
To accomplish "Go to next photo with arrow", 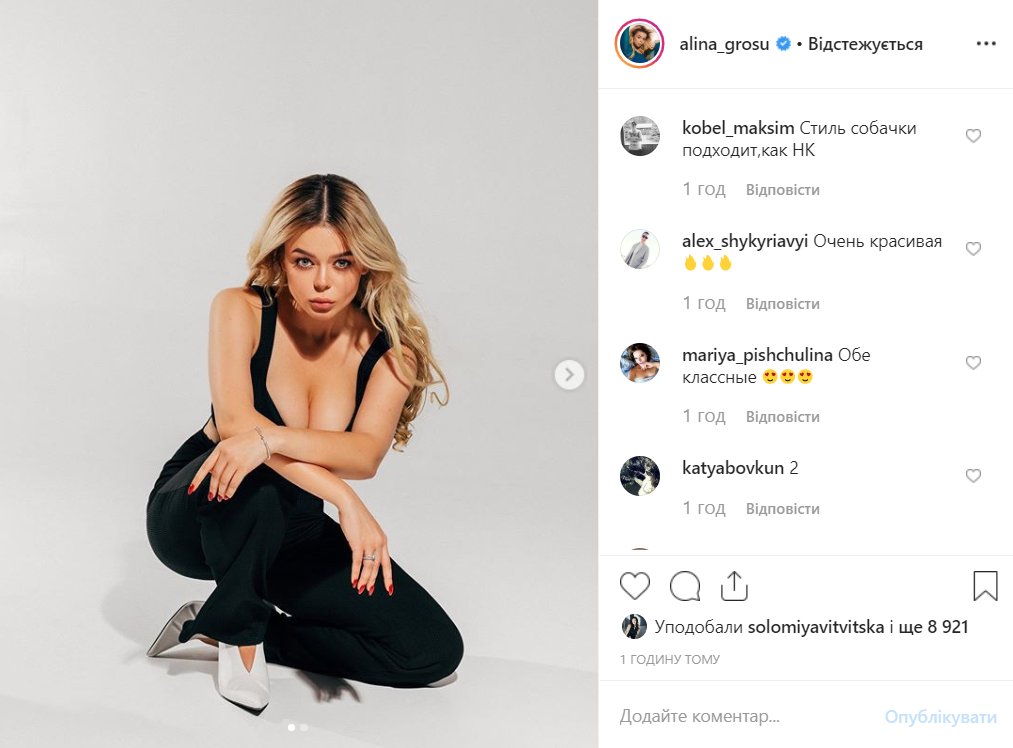I will point(569,375).
